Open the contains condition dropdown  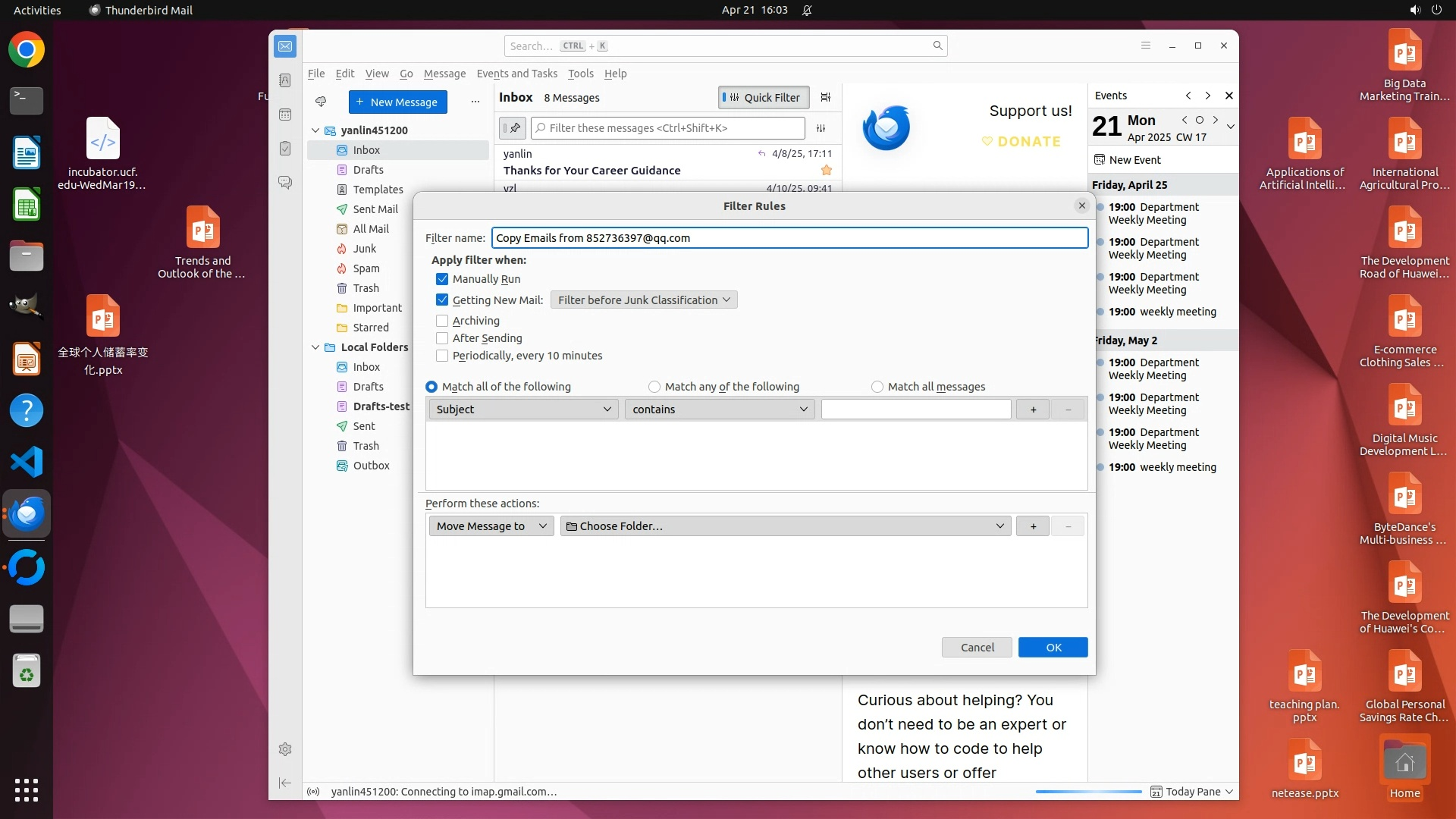click(719, 409)
